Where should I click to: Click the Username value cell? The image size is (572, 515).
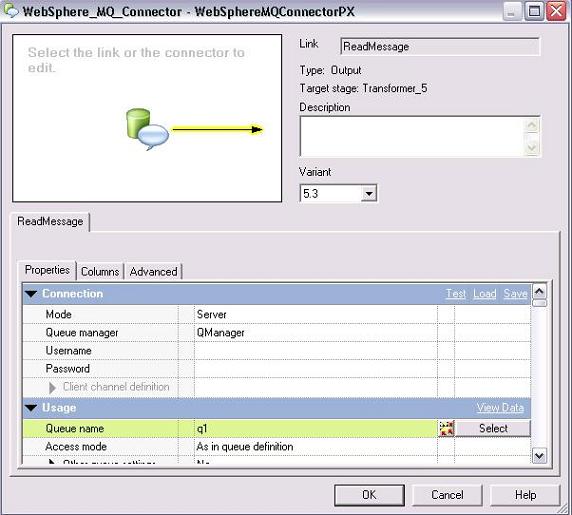tap(316, 351)
